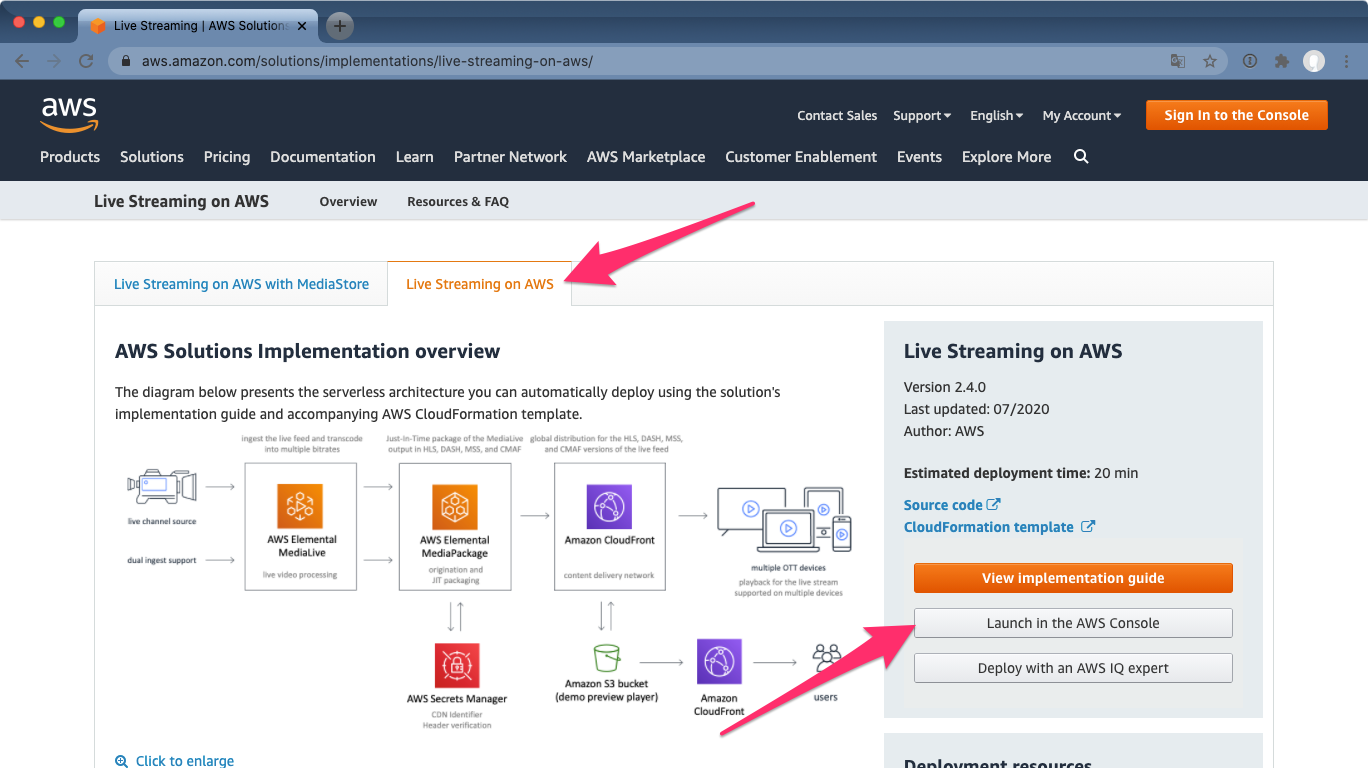Click the Estimated deployment time text
This screenshot has height=768, width=1368.
1021,473
